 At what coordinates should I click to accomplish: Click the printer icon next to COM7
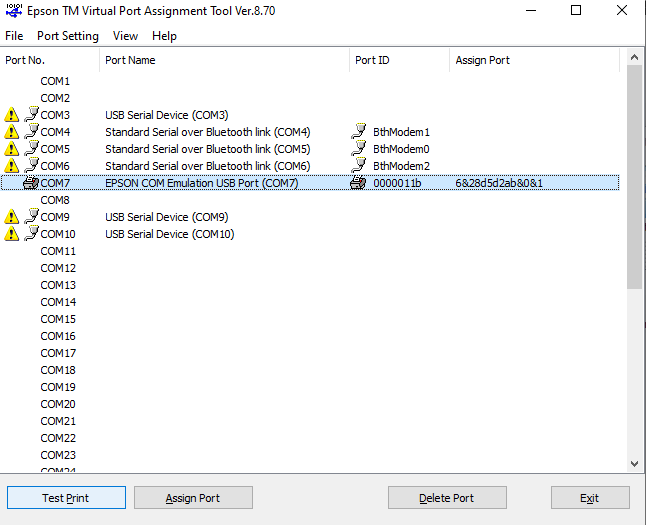tap(31, 183)
